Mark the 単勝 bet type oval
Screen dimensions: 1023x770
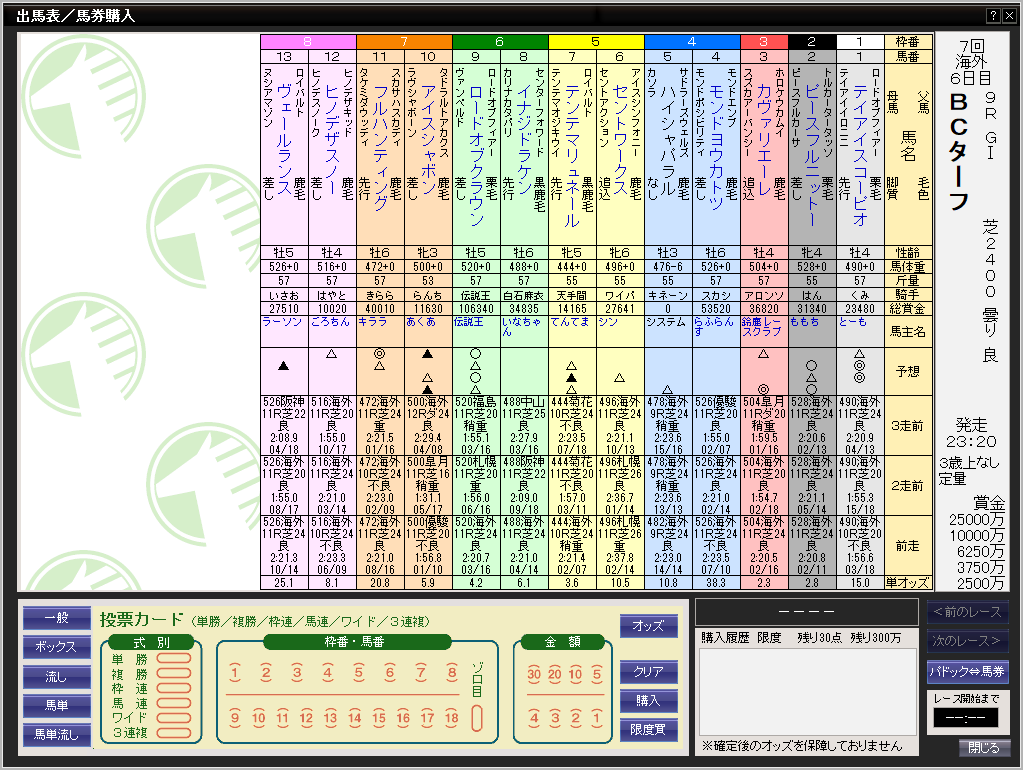[172, 659]
